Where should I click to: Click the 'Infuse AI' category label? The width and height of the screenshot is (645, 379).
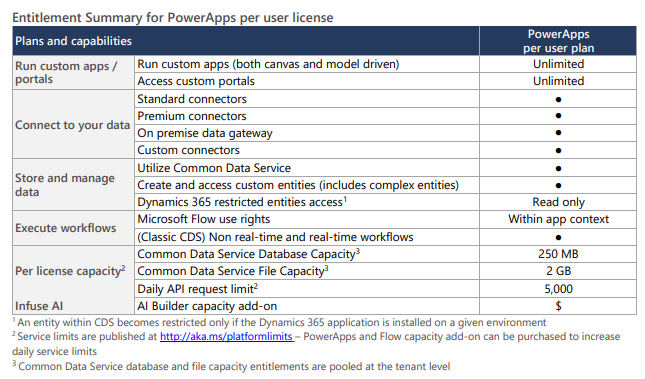[39, 306]
